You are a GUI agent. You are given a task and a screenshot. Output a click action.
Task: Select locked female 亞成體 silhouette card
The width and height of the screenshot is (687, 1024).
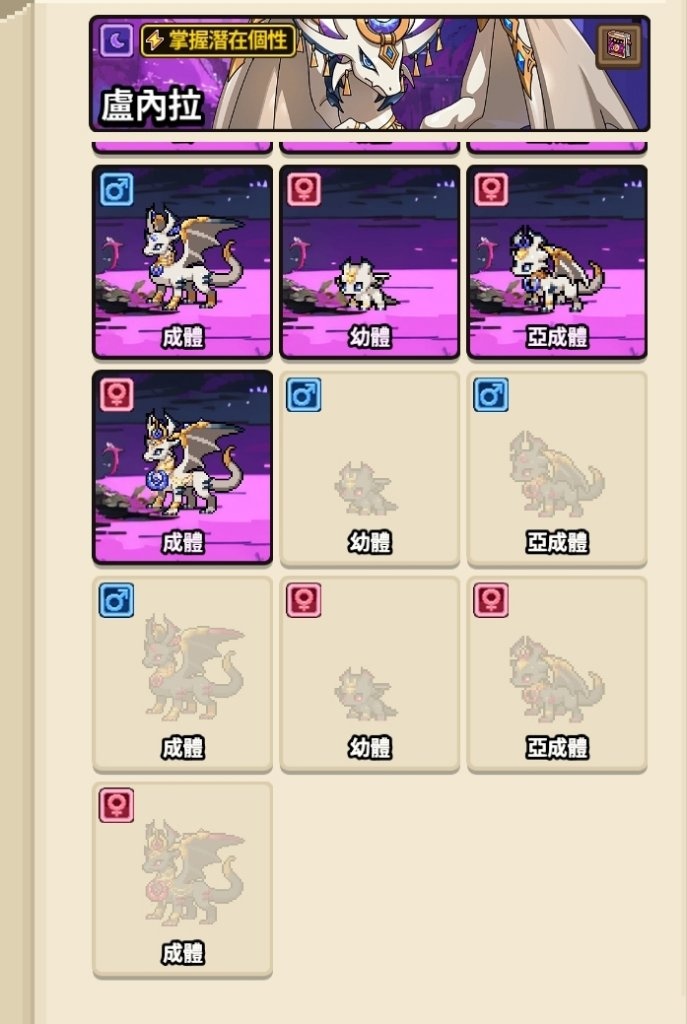coord(557,674)
